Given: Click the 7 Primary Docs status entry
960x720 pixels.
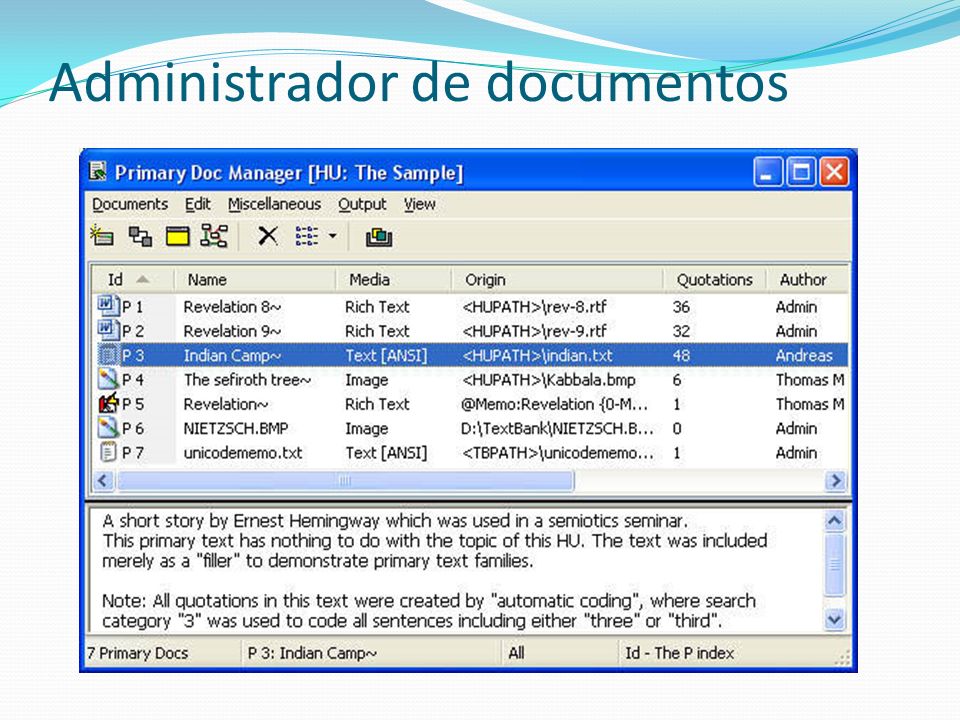Looking at the screenshot, I should tap(138, 653).
